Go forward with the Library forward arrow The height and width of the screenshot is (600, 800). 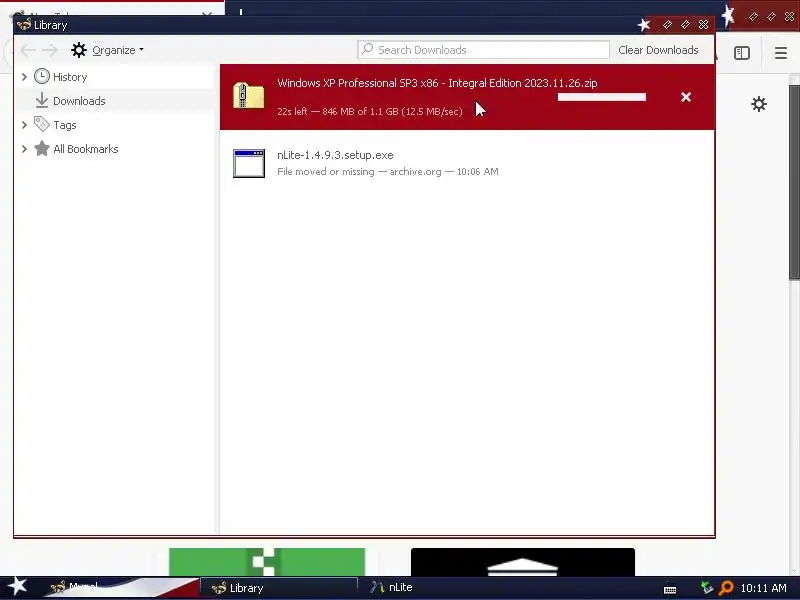(50, 50)
